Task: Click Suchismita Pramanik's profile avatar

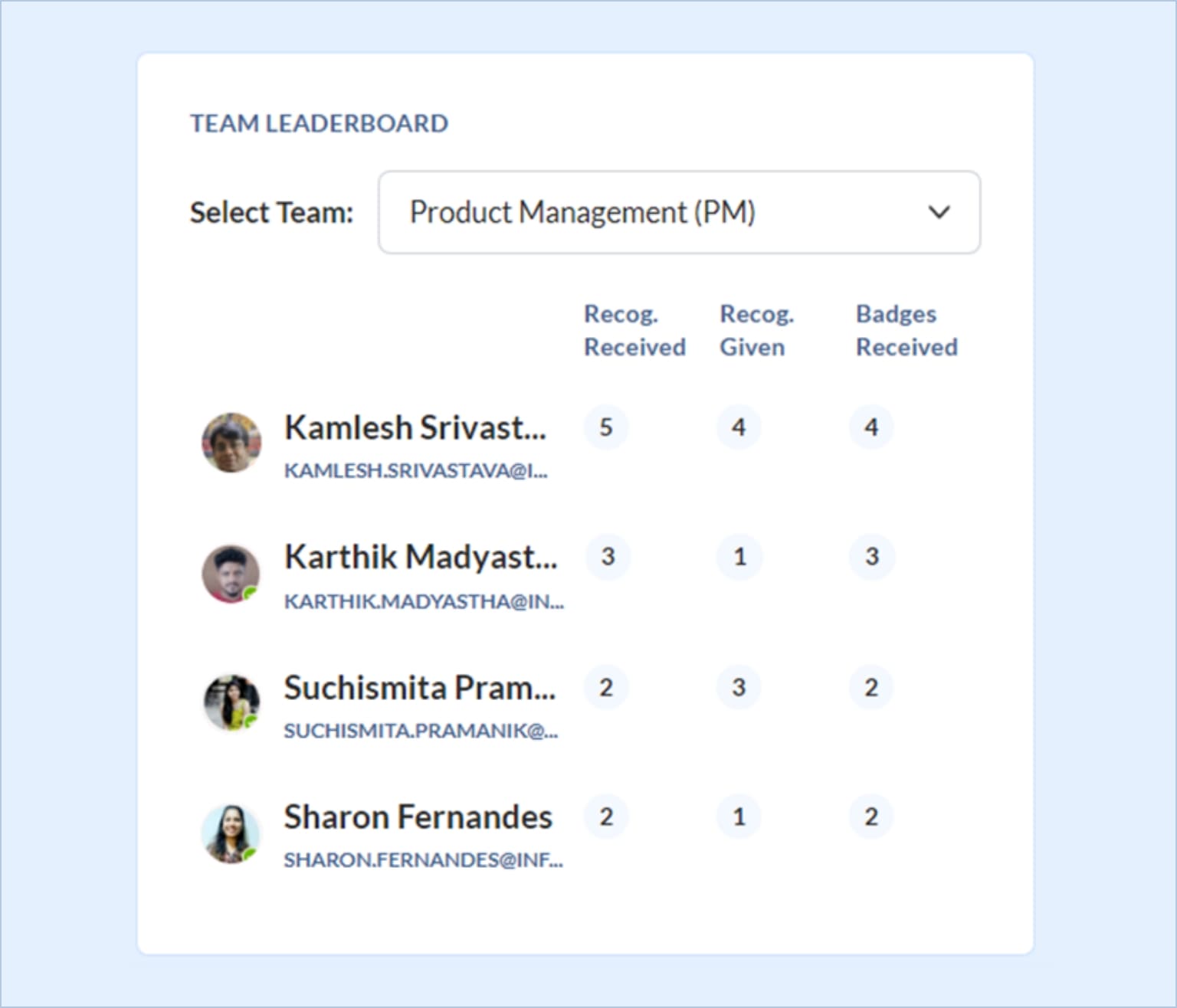Action: (231, 702)
